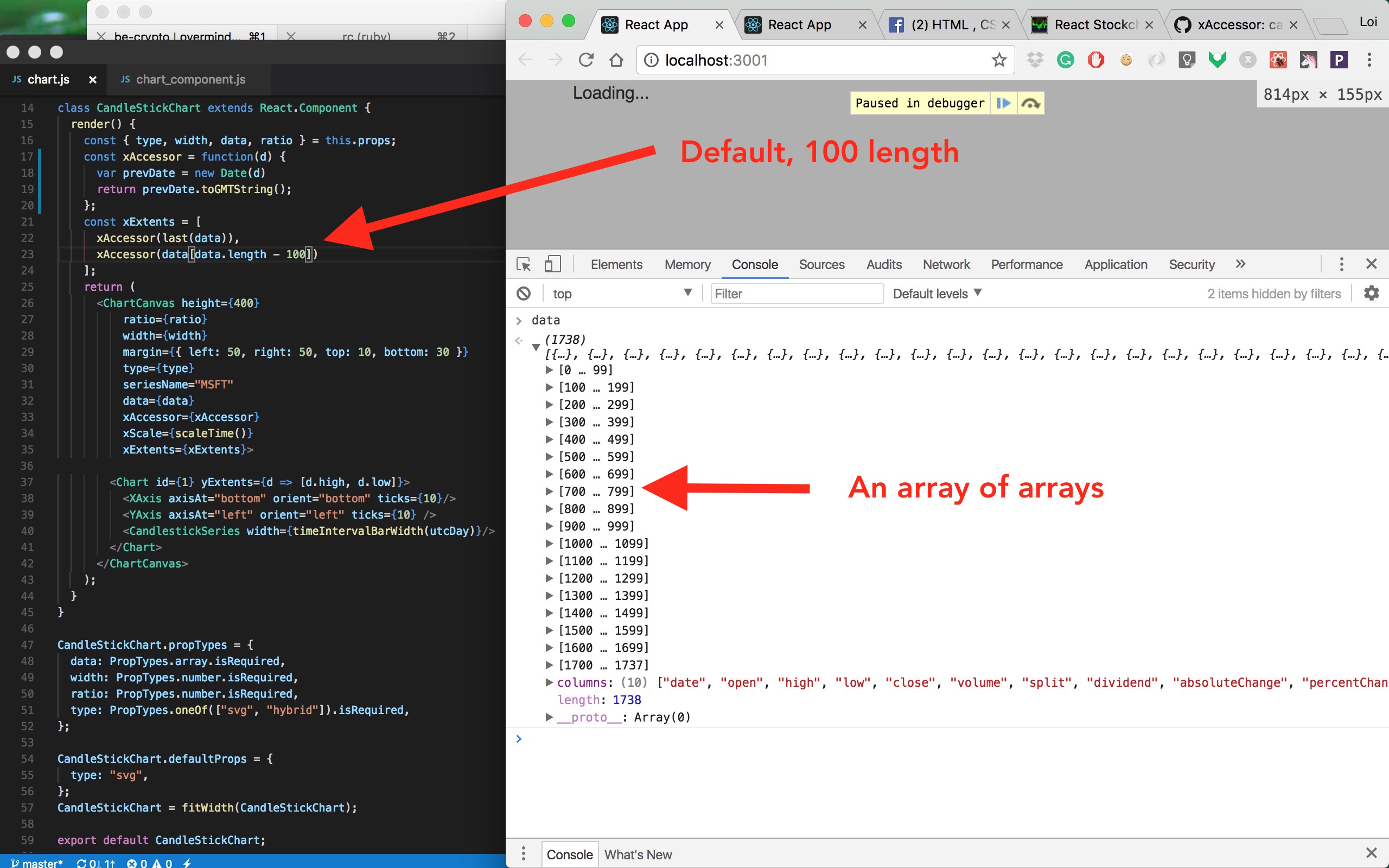
Task: Click the browser home icon
Action: (x=616, y=60)
